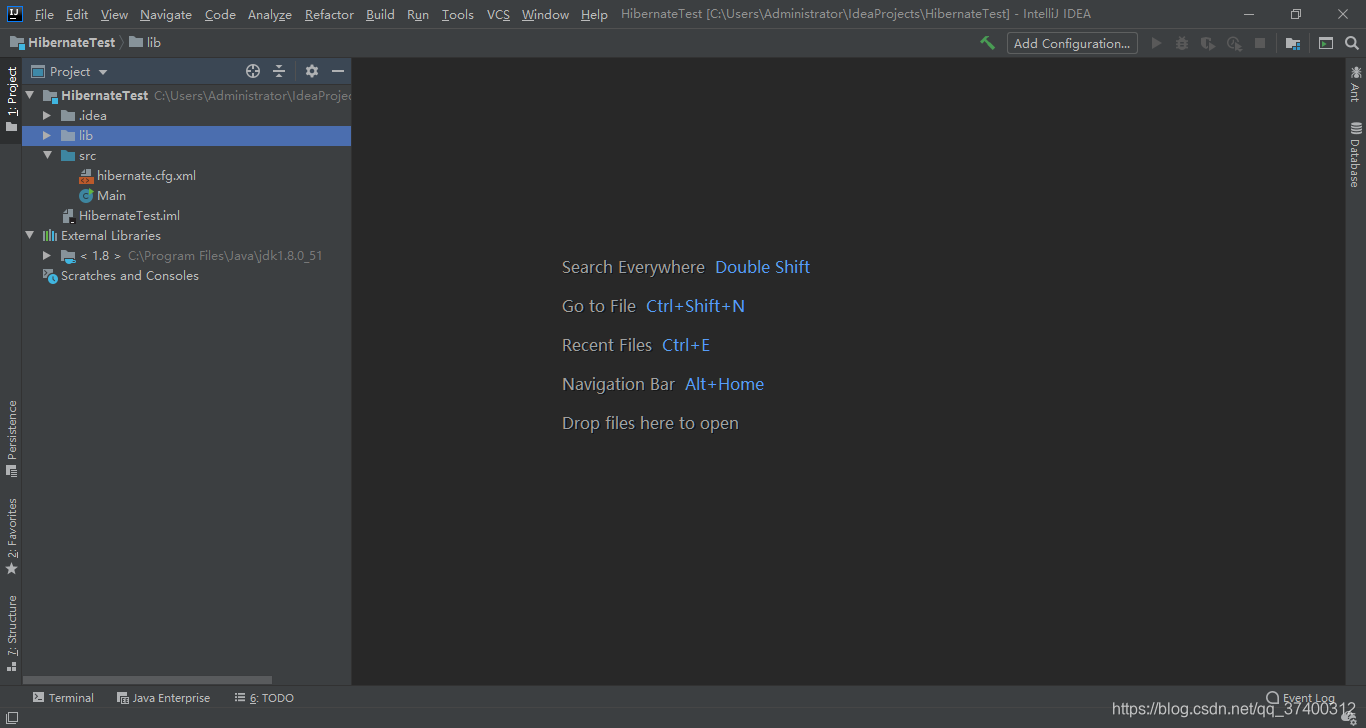Click the JDK 1.8 library folder icon

tap(68, 256)
